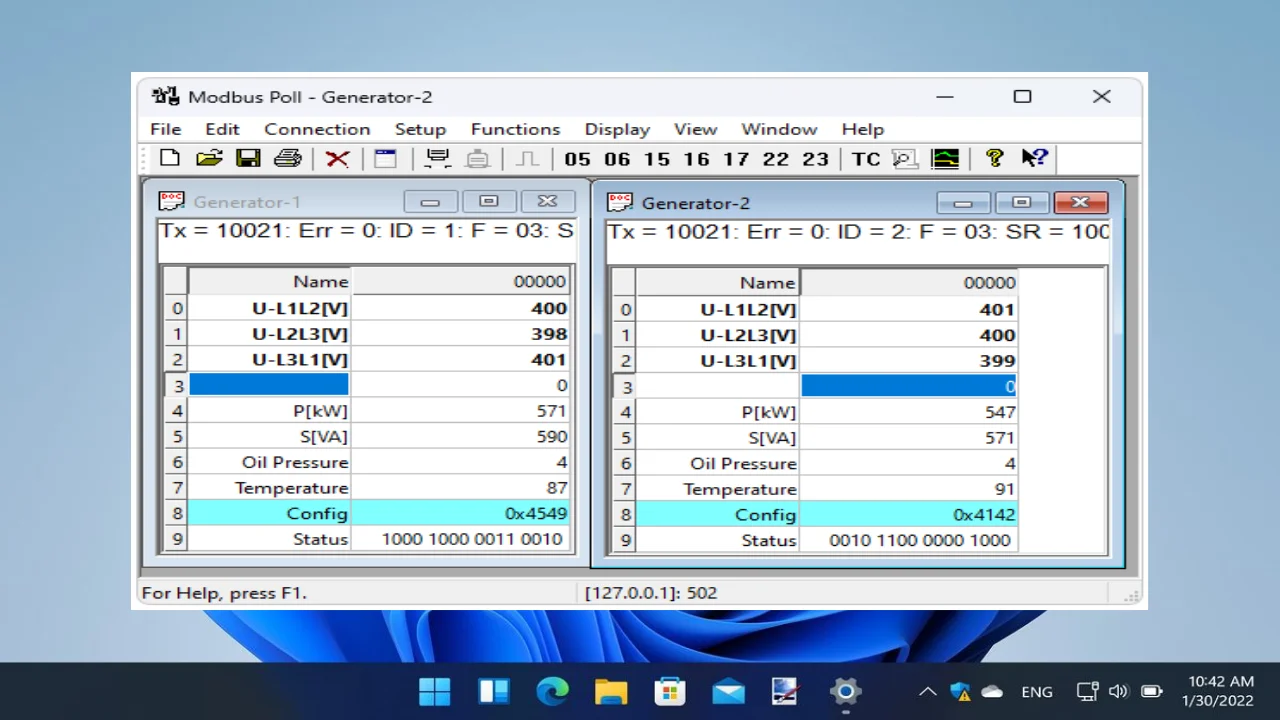Maximize the Generator-2 child window

point(1021,203)
